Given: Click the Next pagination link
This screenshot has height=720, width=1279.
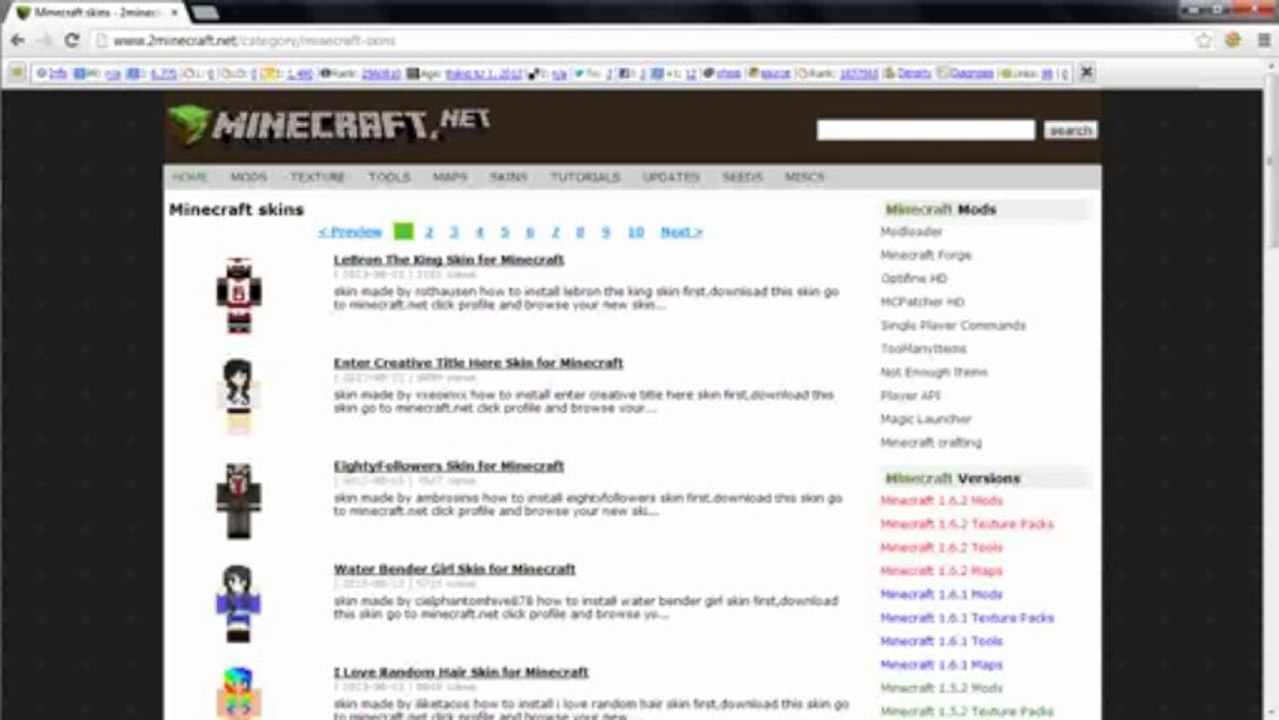Looking at the screenshot, I should click(681, 232).
